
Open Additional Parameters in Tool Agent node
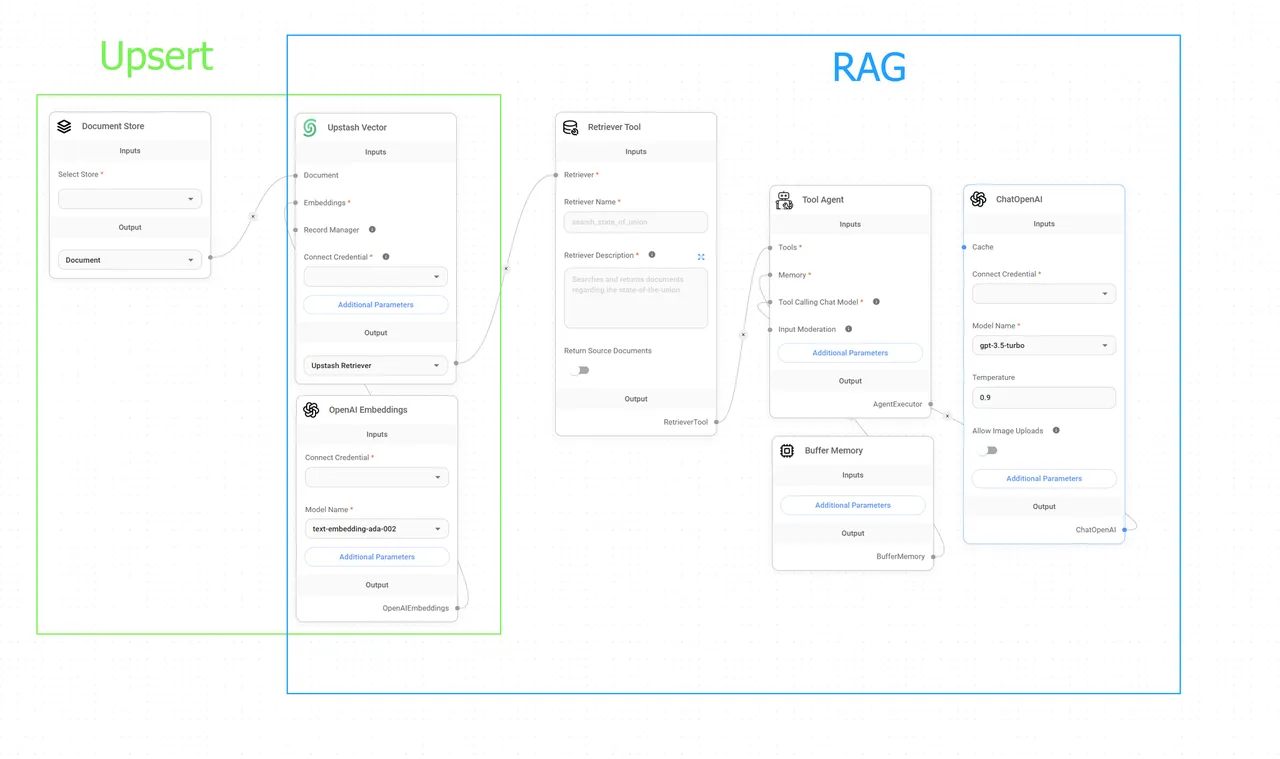[850, 353]
